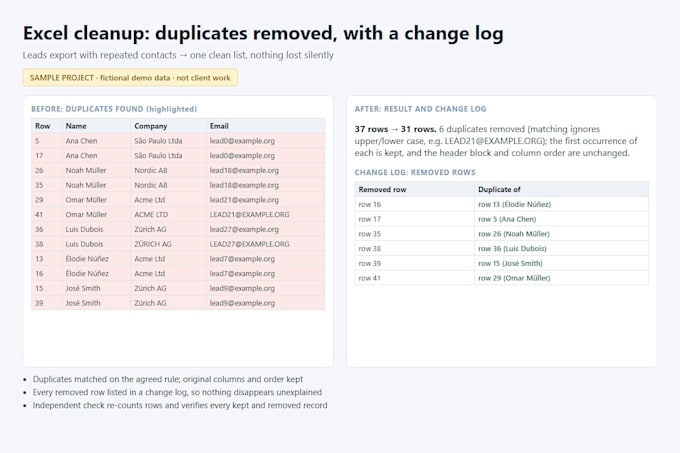Click the 'CHANGE LOG: REMOVED ROWS' heading

pos(415,173)
